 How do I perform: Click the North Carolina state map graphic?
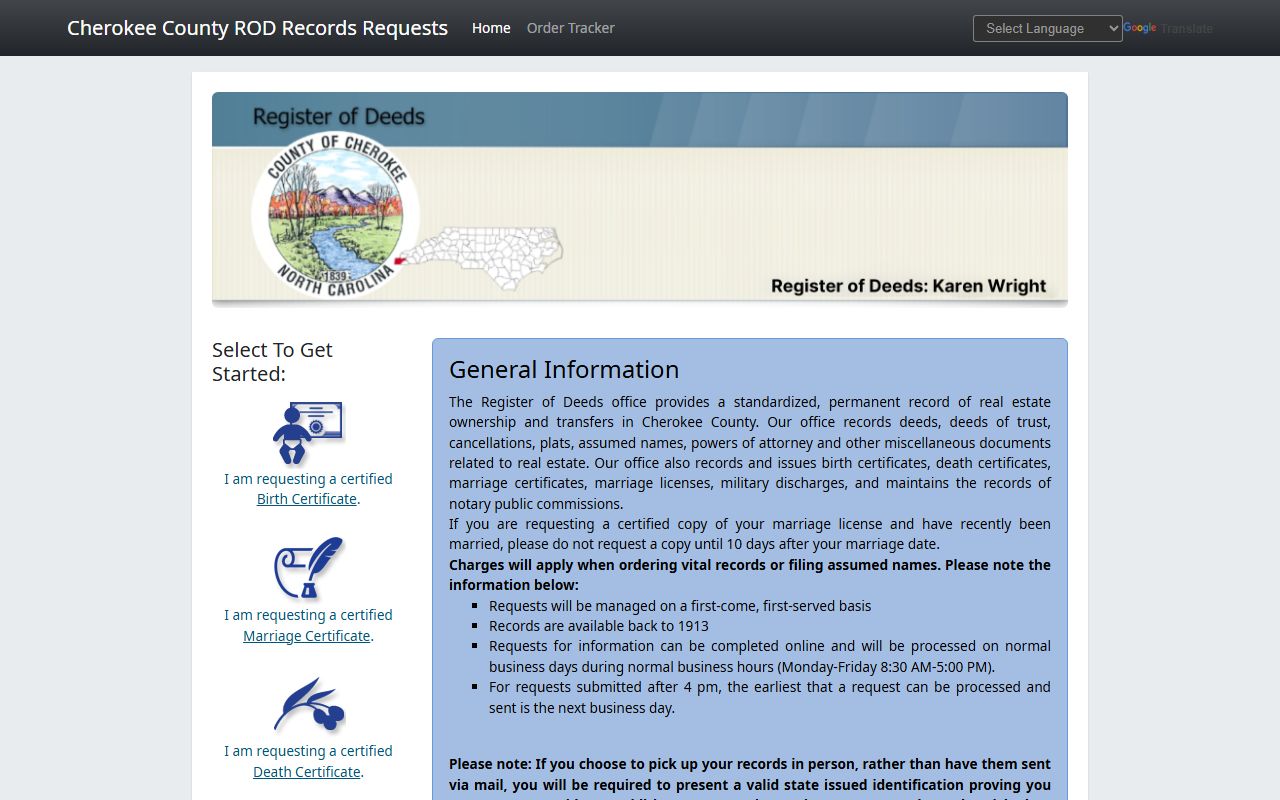point(479,258)
